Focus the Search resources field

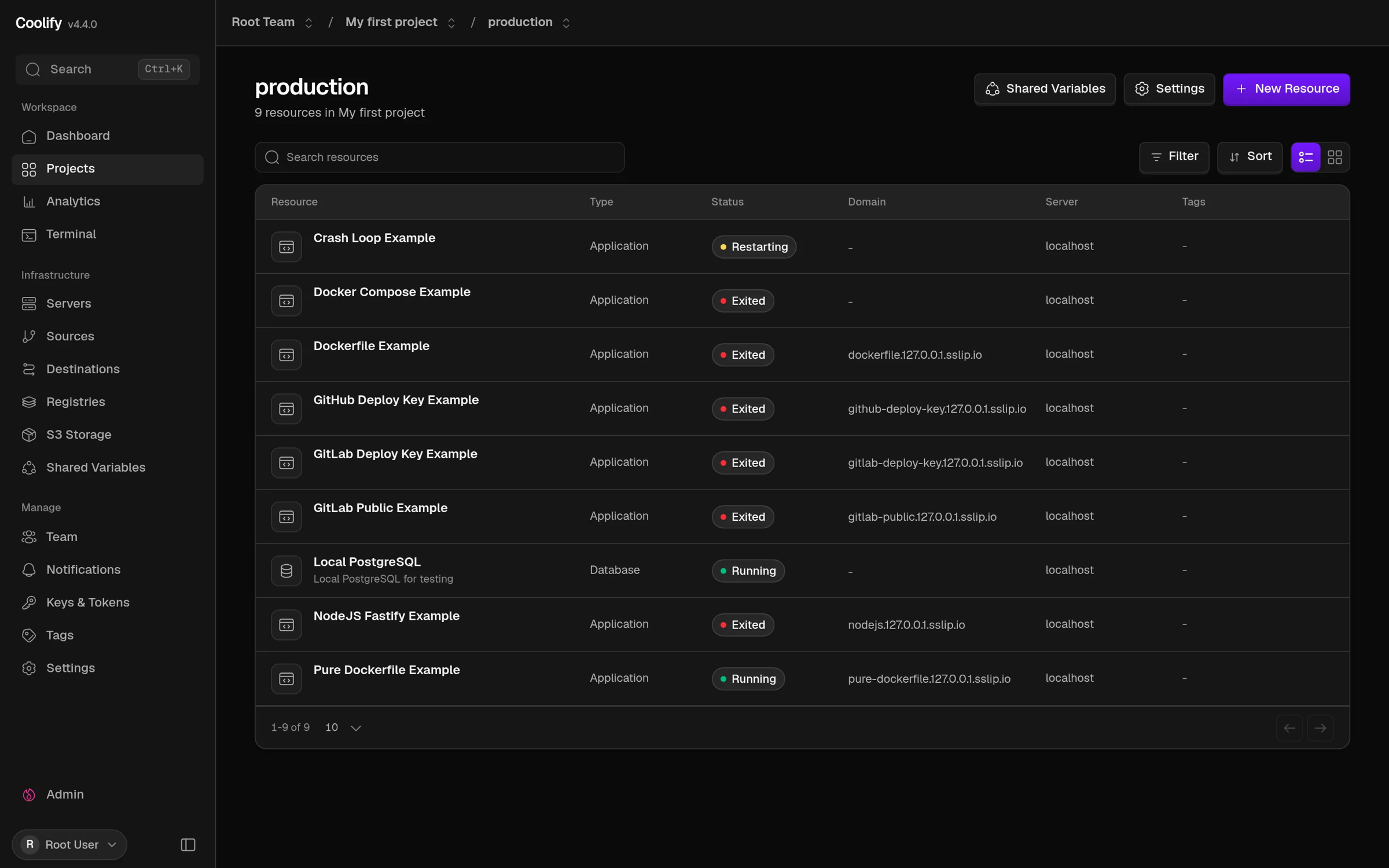440,157
